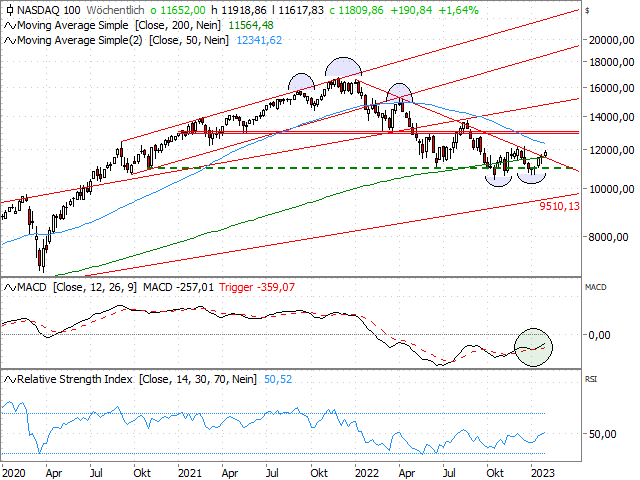640x480 pixels.
Task: Click the small MACD axis caption
Action: tap(596, 287)
